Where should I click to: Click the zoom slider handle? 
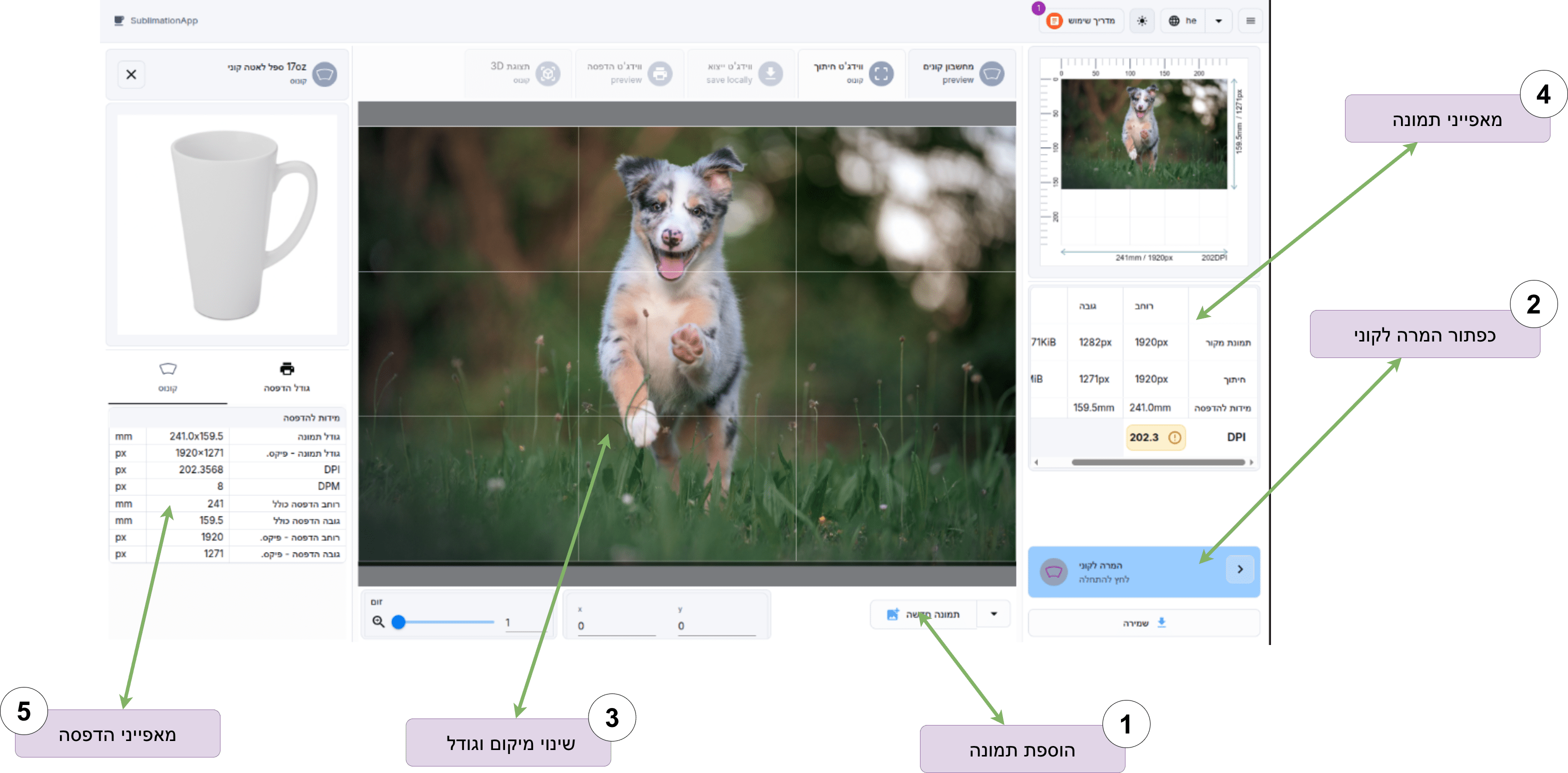pos(398,621)
